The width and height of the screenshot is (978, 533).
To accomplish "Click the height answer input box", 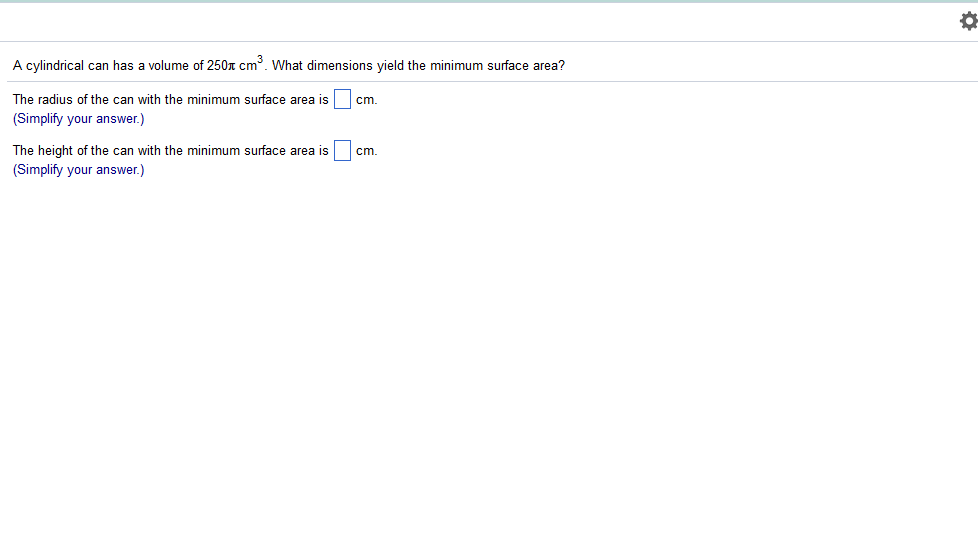I will pos(342,151).
